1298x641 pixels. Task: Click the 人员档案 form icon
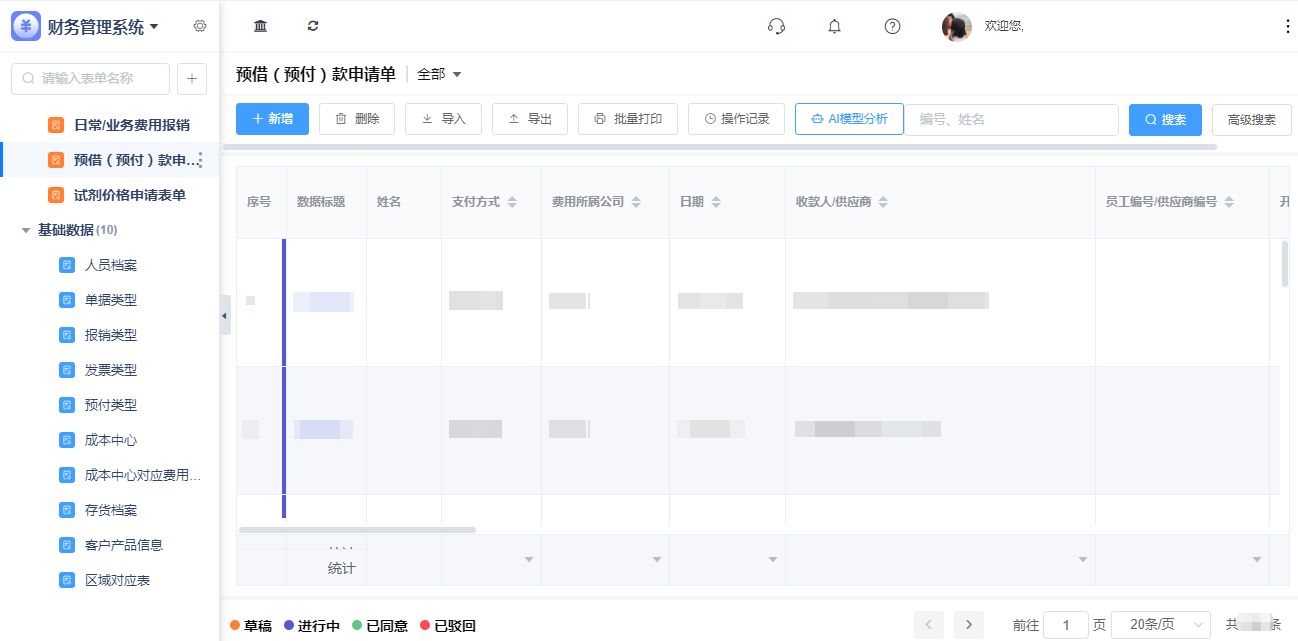coord(67,265)
